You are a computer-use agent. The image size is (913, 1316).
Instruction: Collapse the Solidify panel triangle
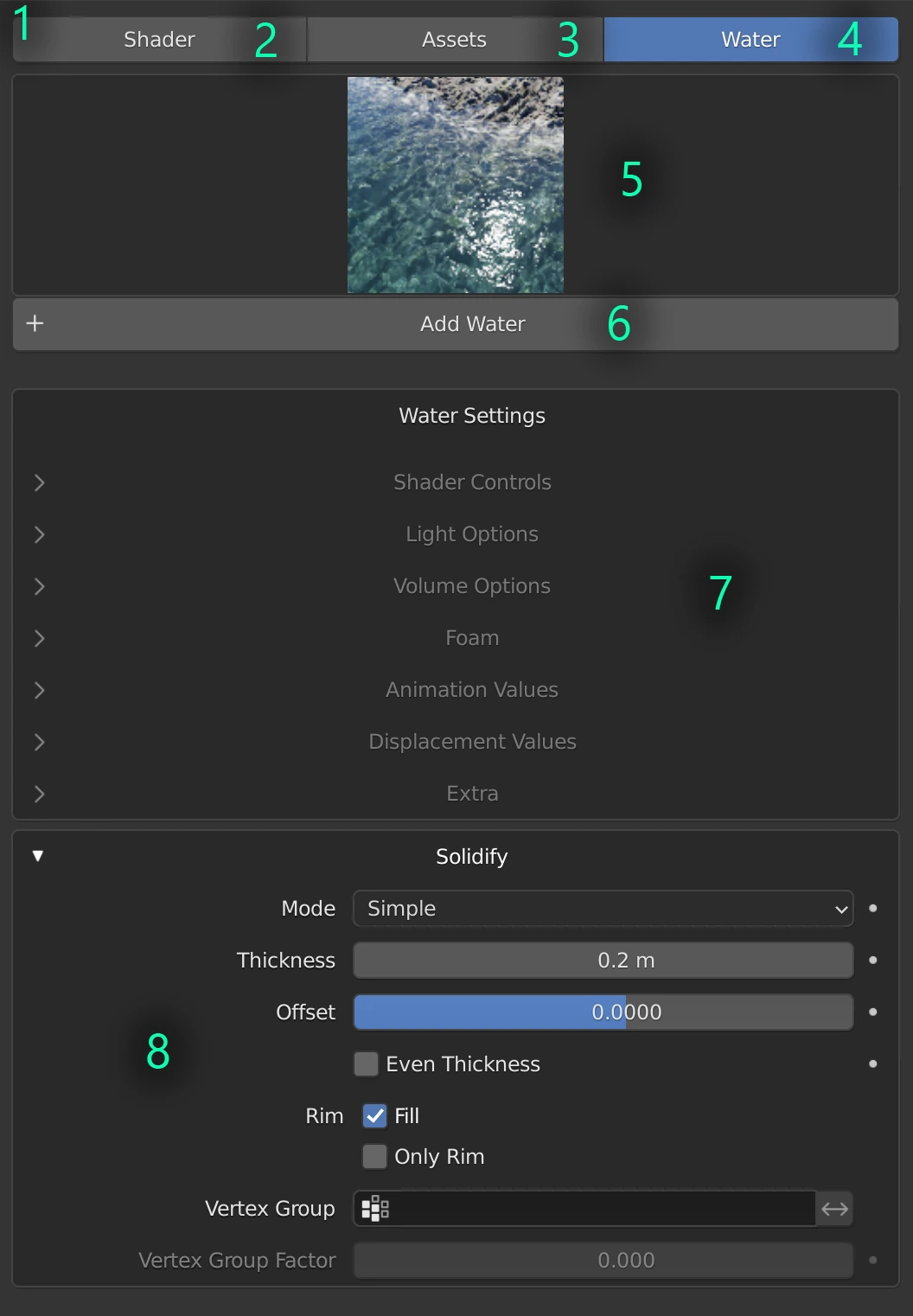pos(38,856)
